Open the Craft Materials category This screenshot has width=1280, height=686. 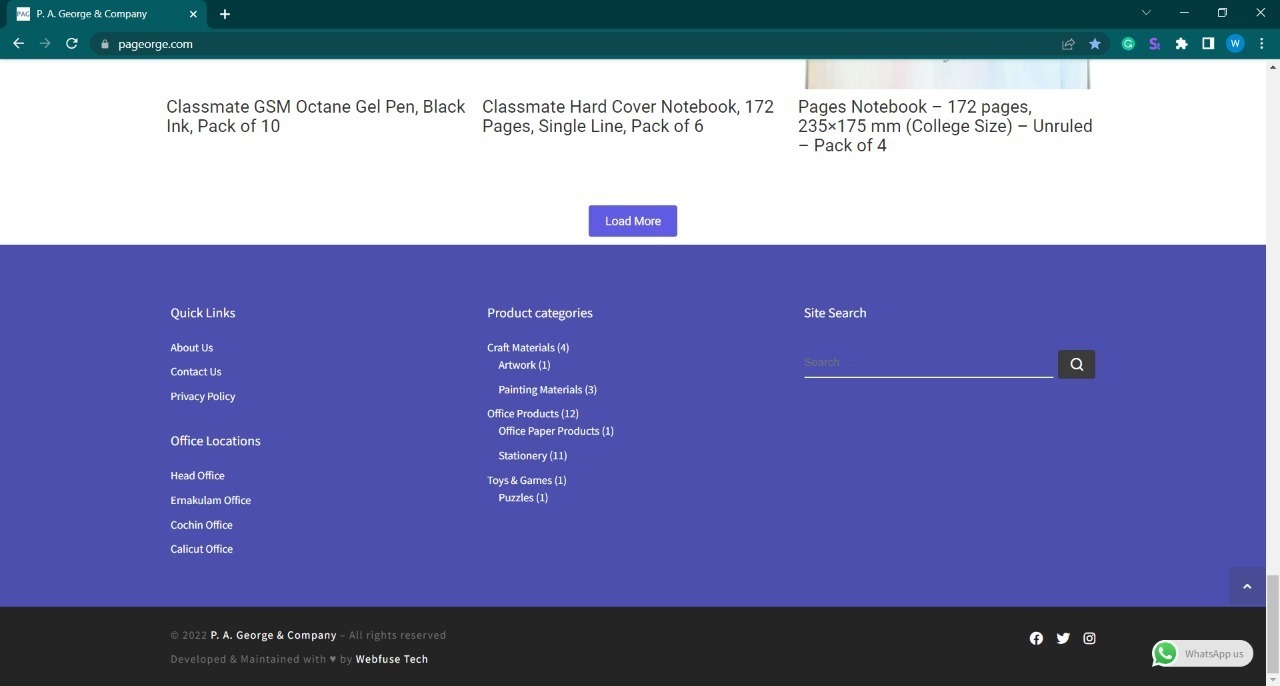521,348
